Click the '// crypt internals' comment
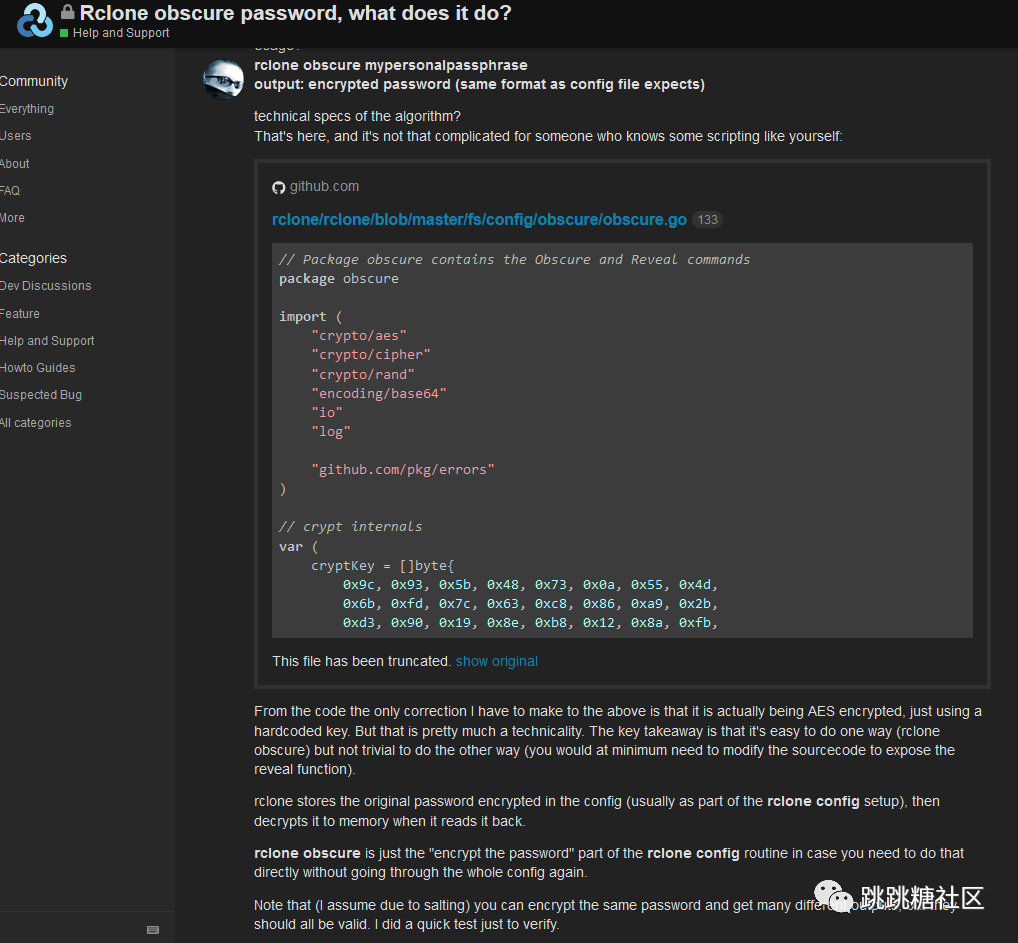This screenshot has width=1018, height=943. pyautogui.click(x=351, y=527)
